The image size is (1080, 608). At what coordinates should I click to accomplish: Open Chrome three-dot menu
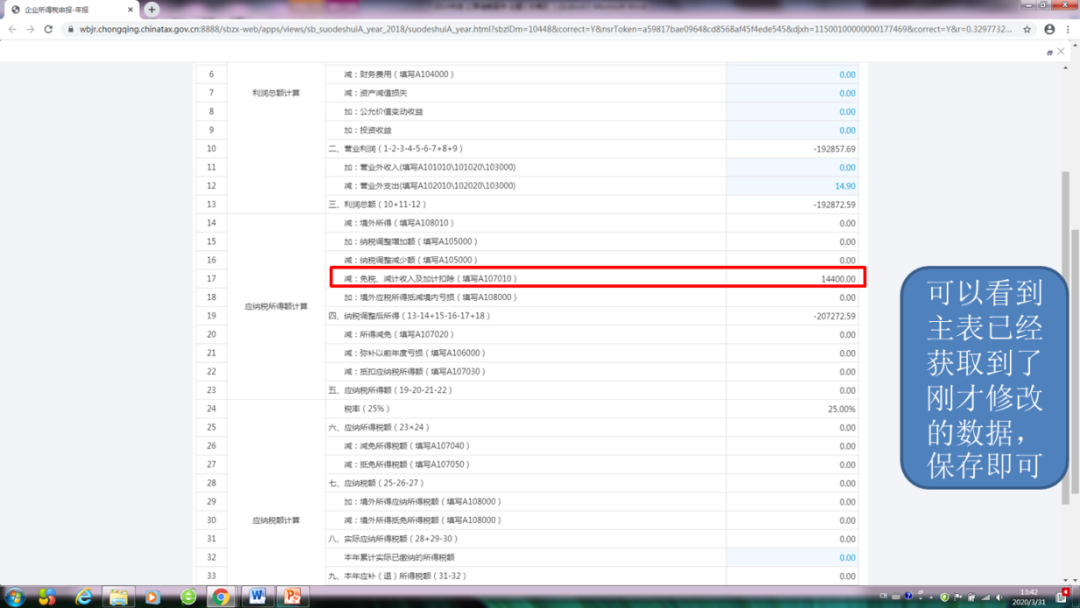1068,29
